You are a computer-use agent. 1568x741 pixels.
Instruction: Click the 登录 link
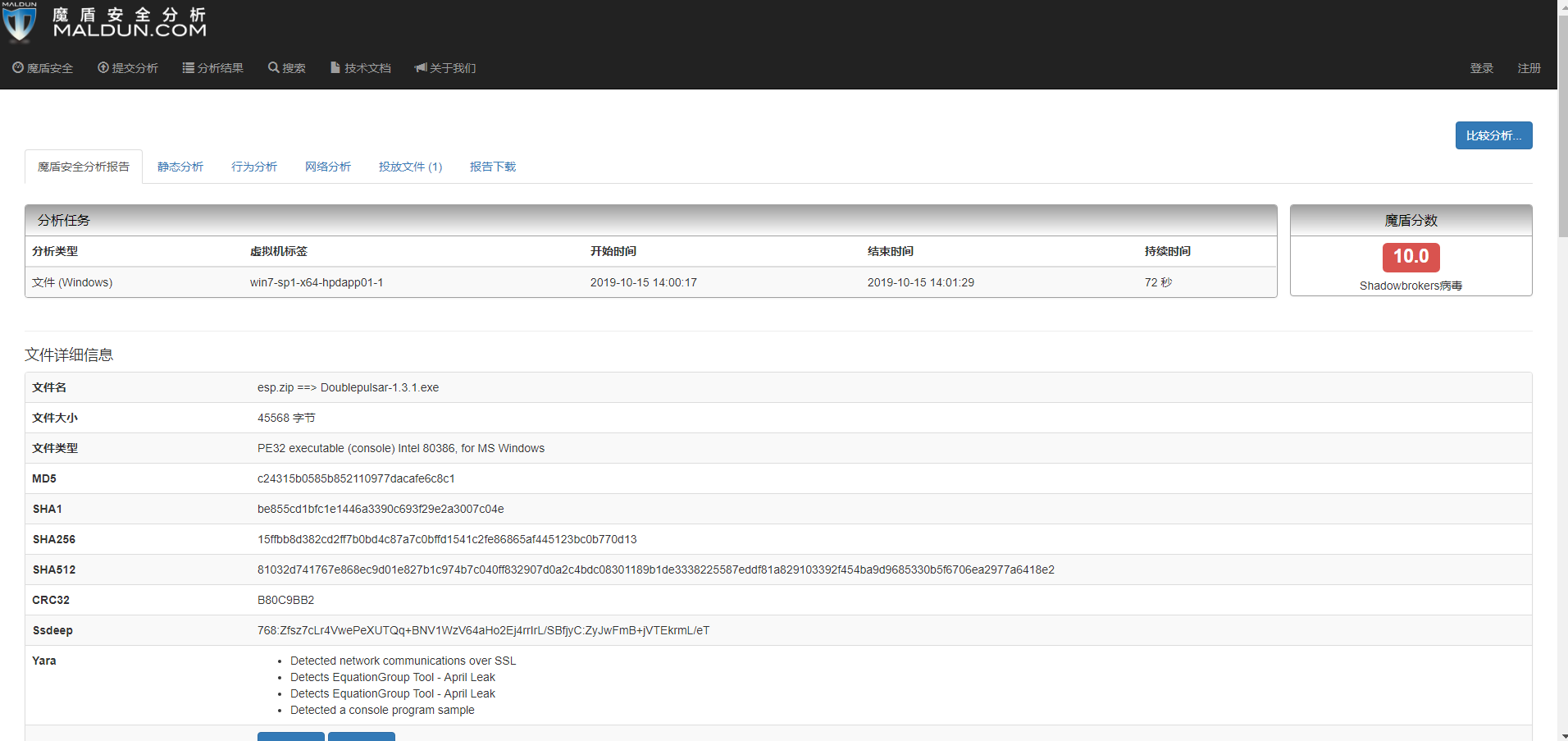1482,68
